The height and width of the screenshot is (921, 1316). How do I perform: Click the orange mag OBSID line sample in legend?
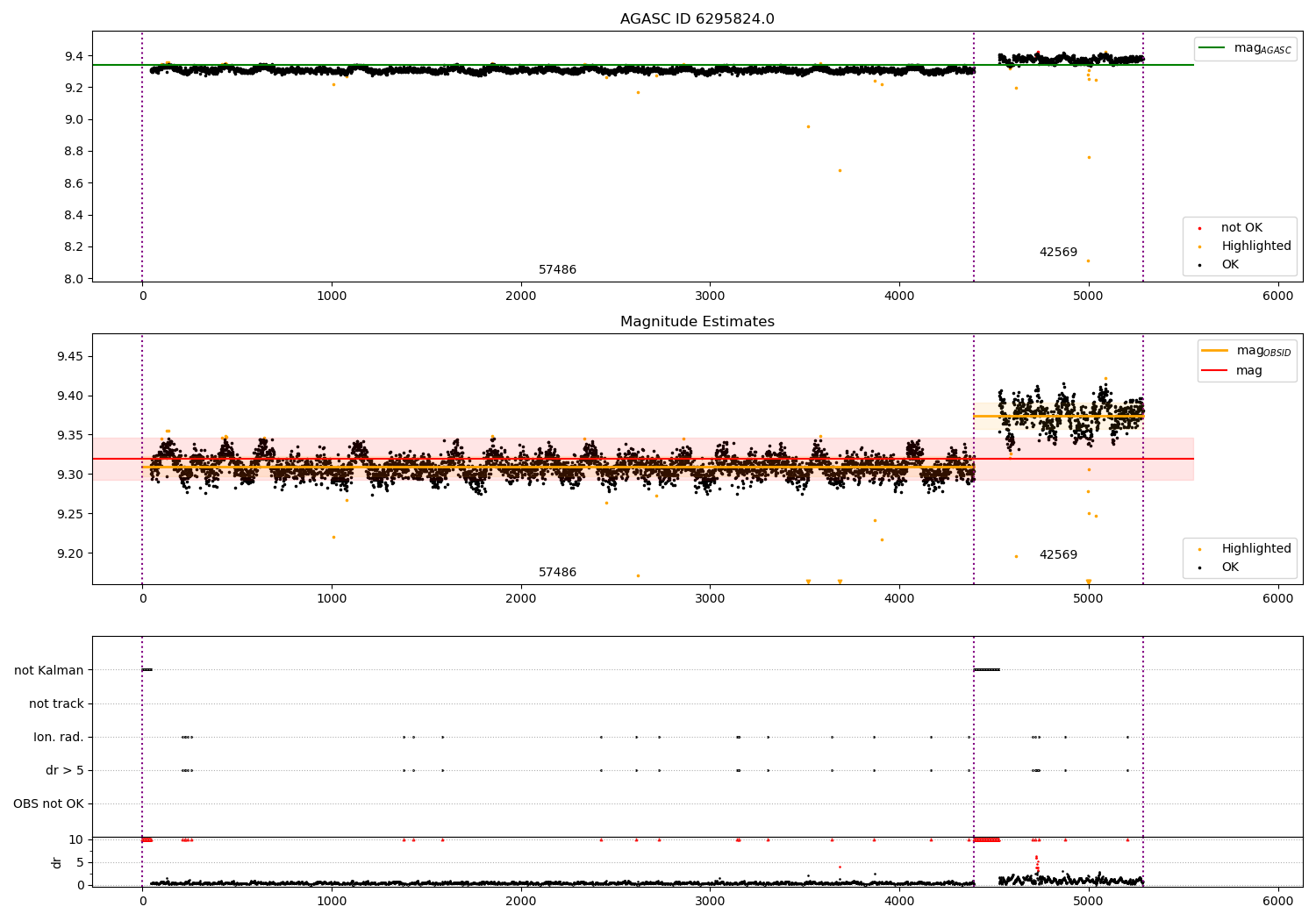tap(1215, 351)
